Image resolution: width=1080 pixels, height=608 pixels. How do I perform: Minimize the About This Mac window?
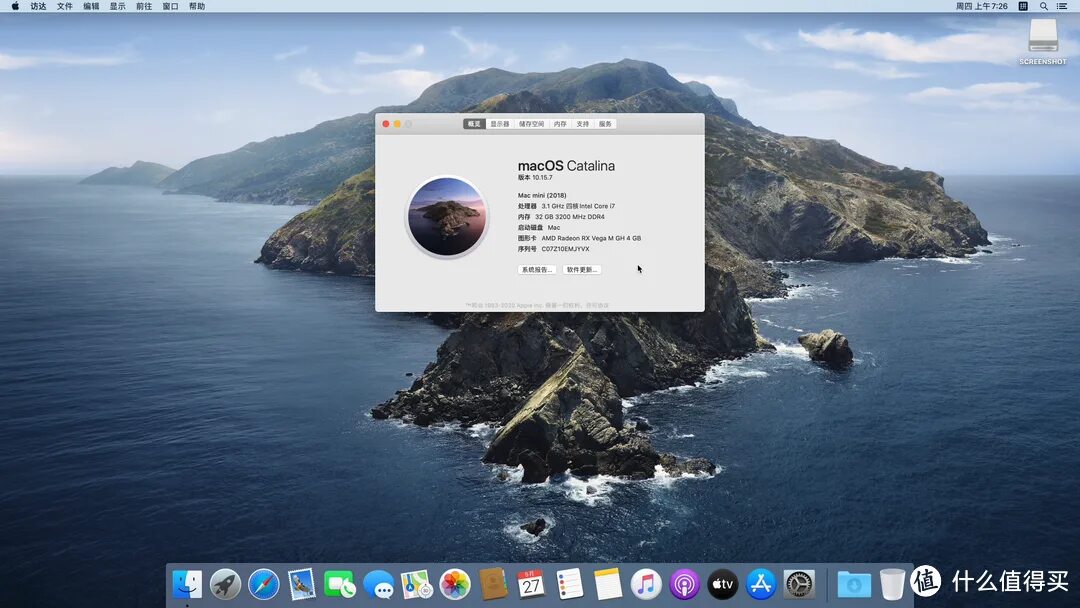click(397, 124)
